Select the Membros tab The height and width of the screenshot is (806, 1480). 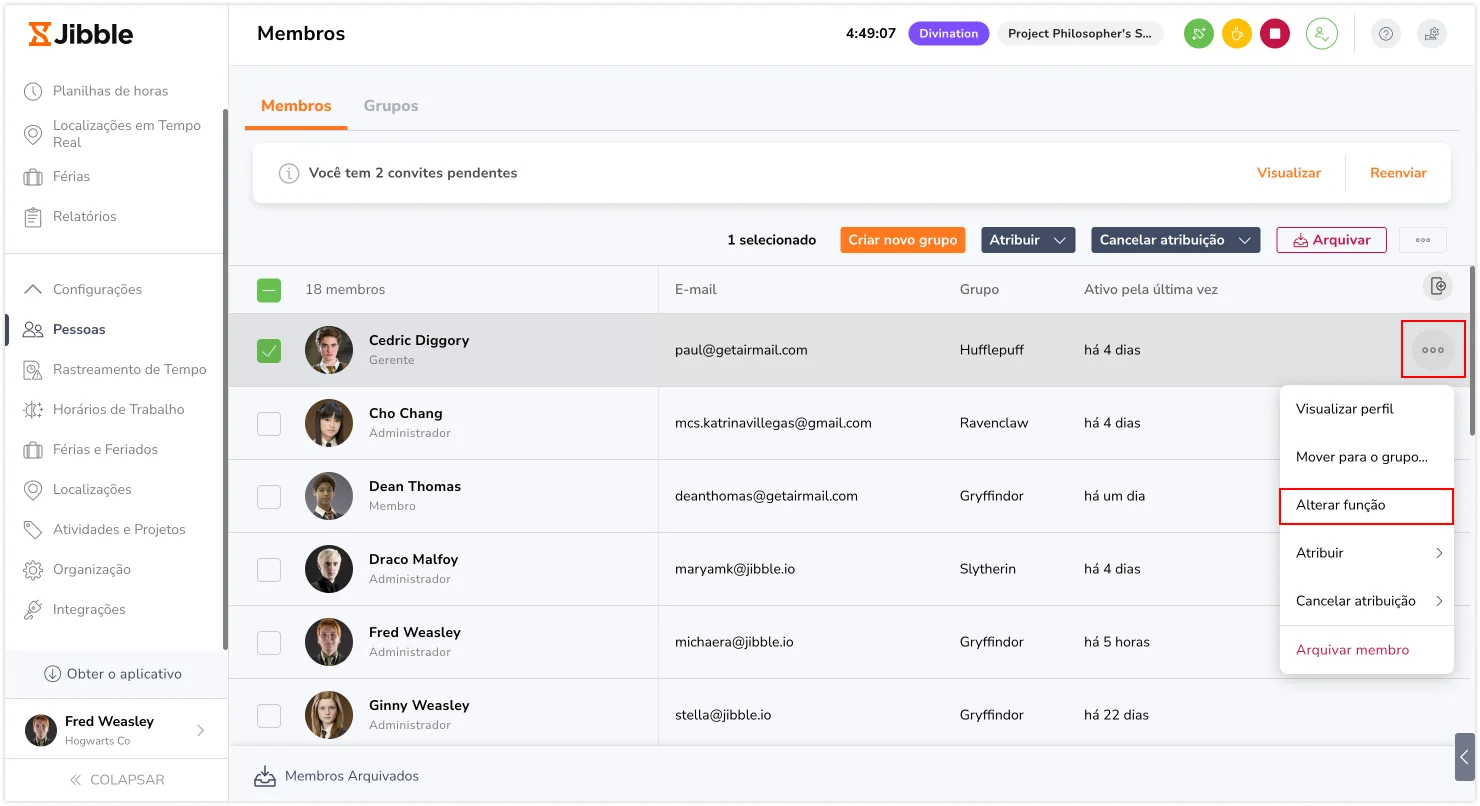296,106
